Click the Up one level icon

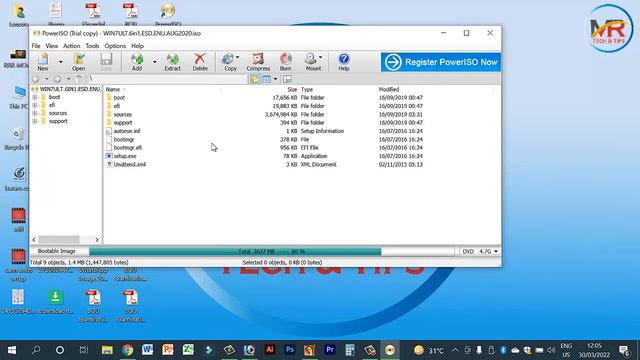coord(79,79)
